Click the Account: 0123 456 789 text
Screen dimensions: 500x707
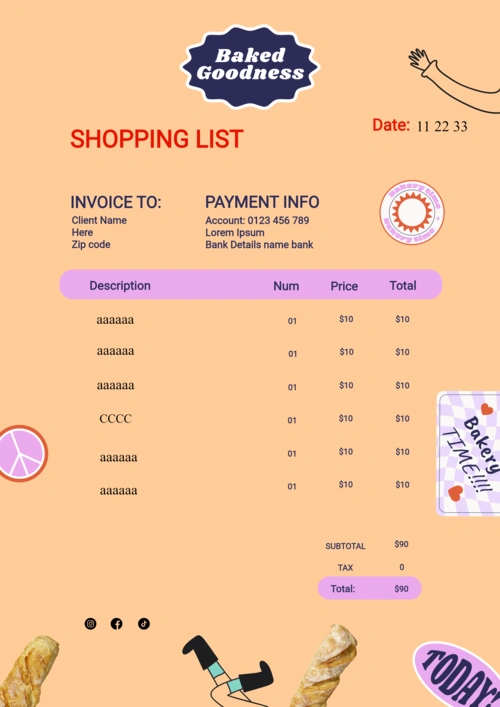tap(257, 220)
